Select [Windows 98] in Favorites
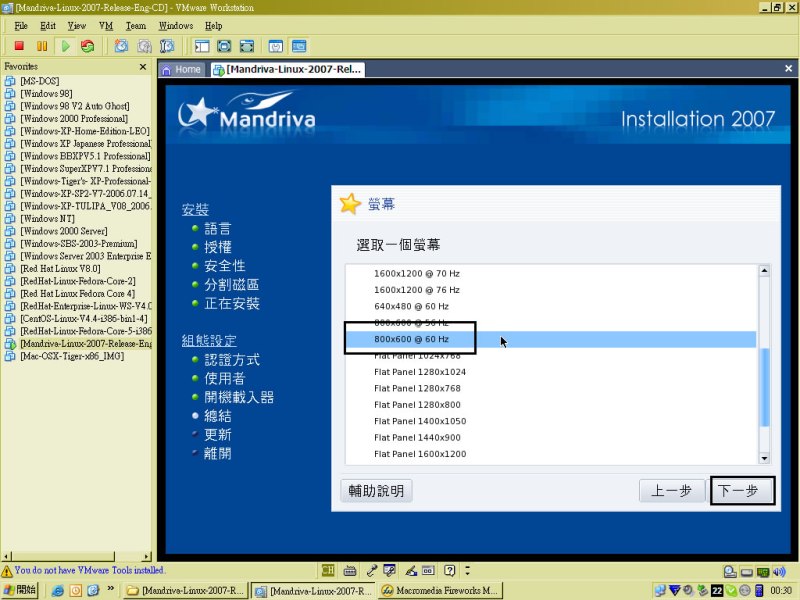800x600 pixels. click(46, 94)
